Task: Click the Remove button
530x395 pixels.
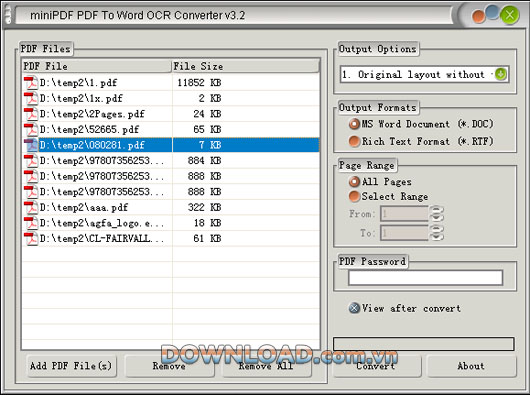Action: coord(169,366)
